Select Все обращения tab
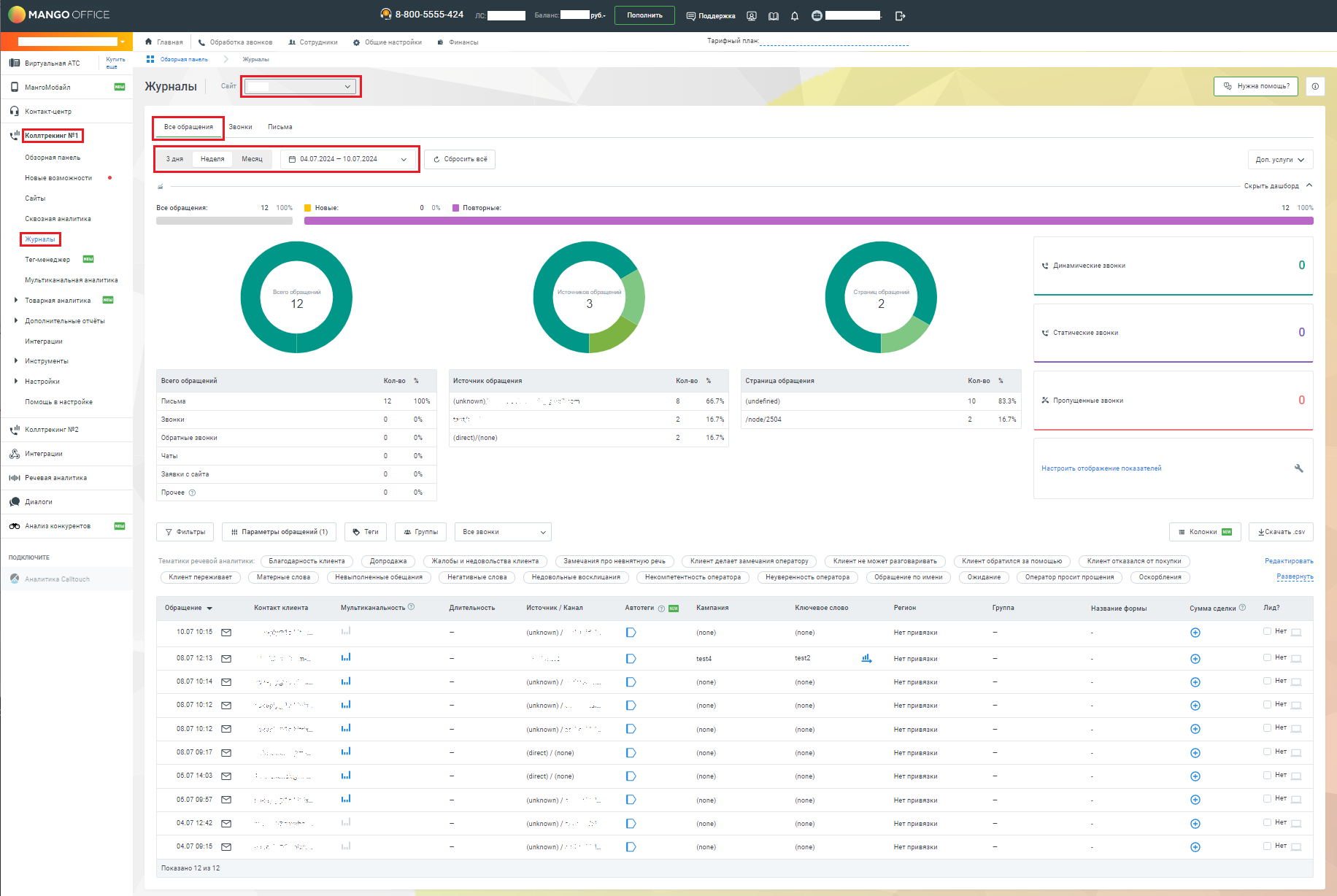 (188, 127)
